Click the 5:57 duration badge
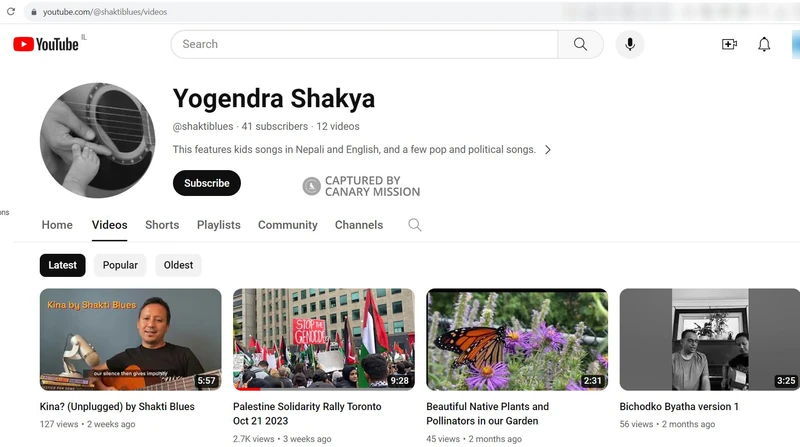Image resolution: width=800 pixels, height=447 pixels. 207,381
